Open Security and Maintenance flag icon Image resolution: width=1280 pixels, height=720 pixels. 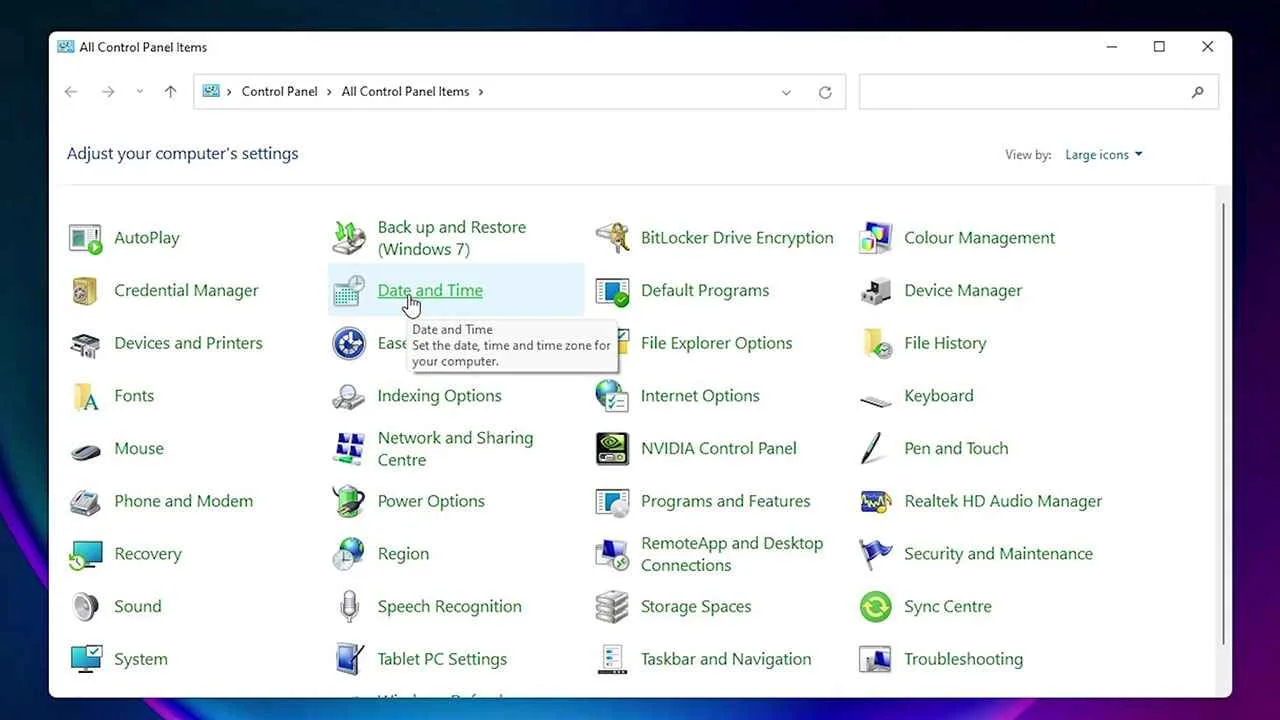(876, 554)
